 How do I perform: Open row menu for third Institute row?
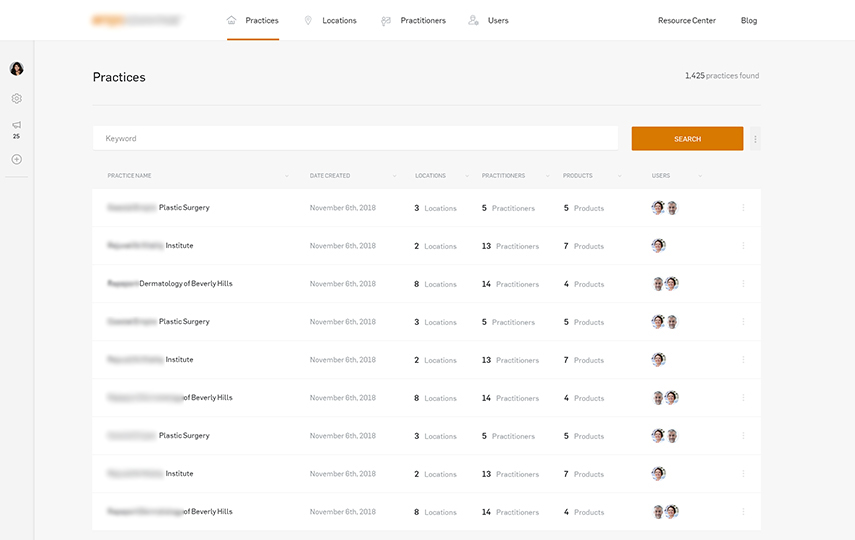point(743,473)
